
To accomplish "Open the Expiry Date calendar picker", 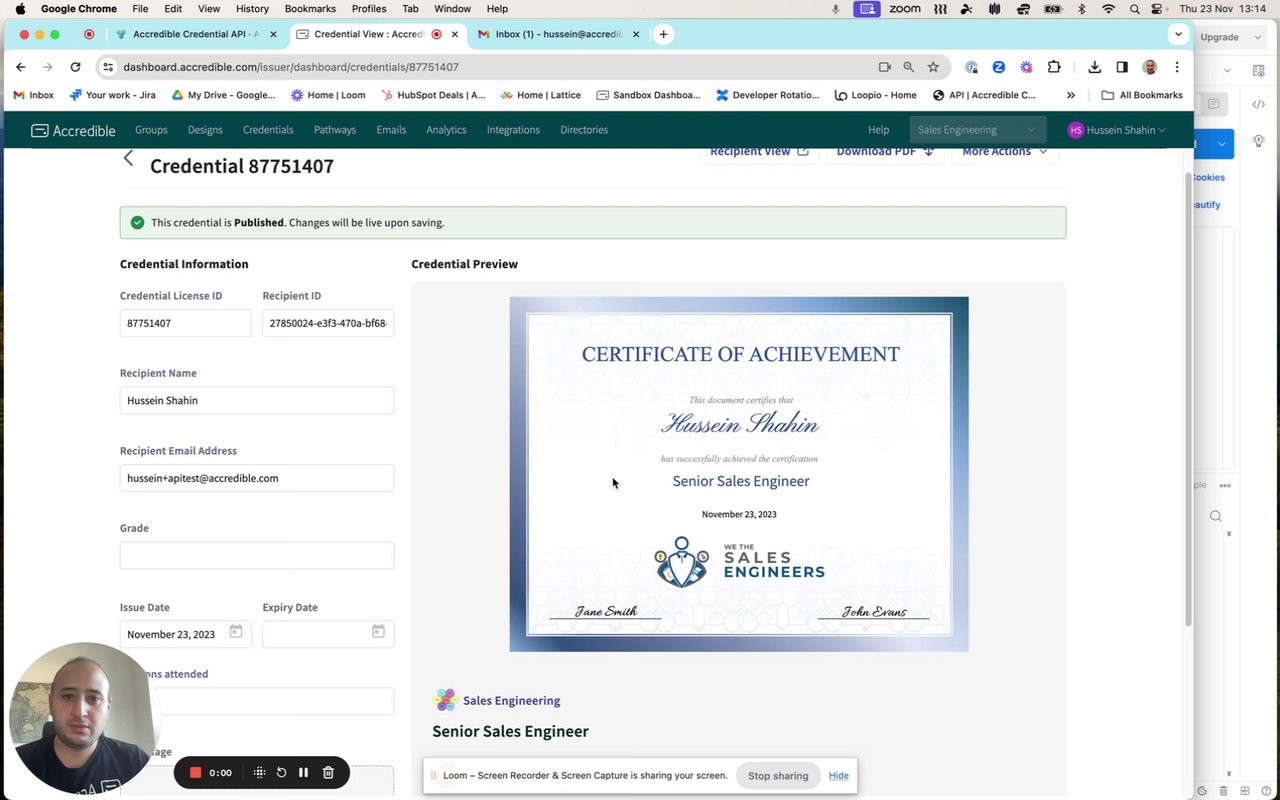I will pos(378,632).
